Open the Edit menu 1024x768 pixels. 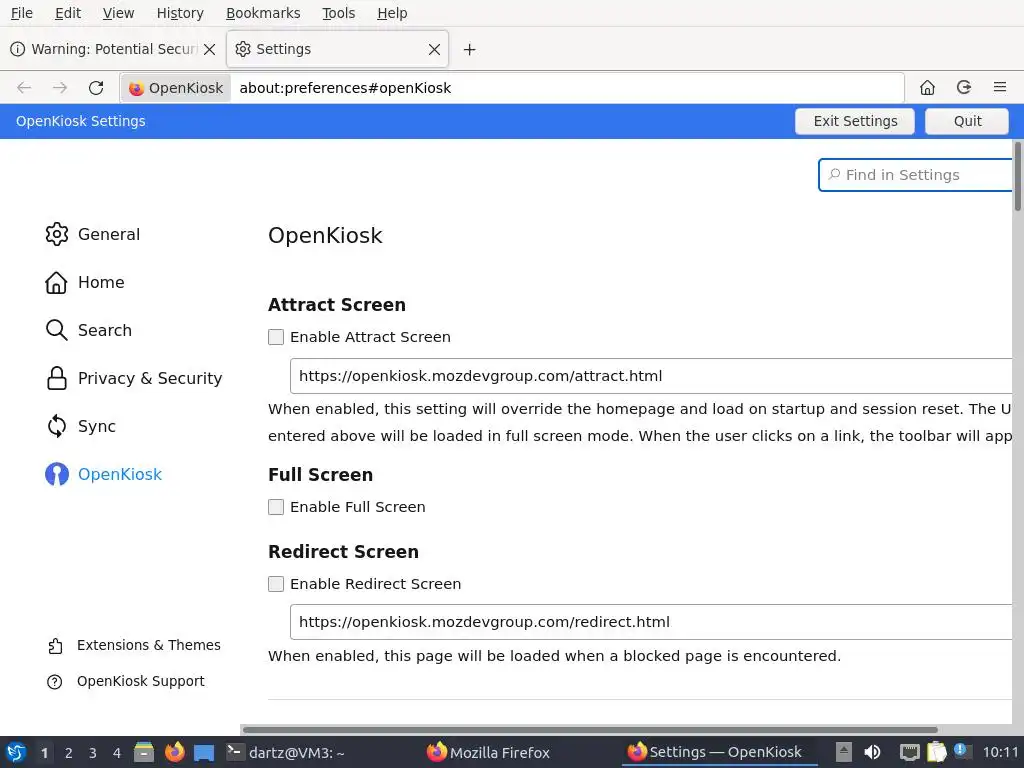point(68,13)
